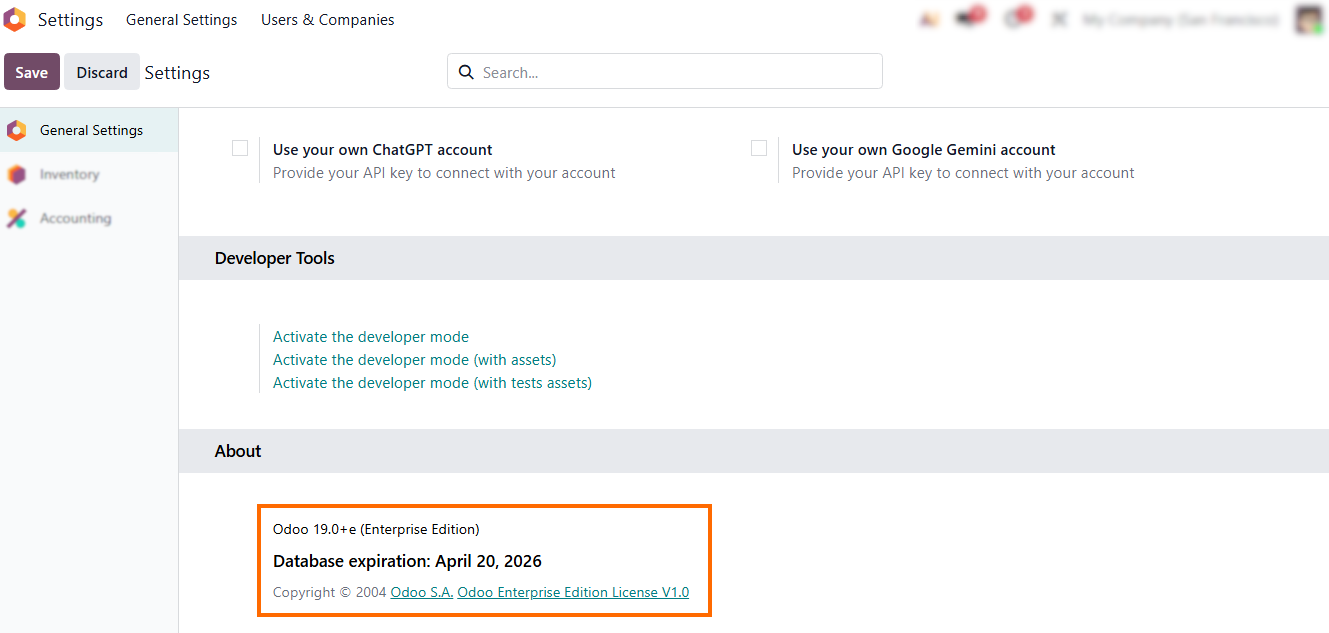Screen dimensions: 1329x633
Task: Click the Discard button
Action: point(102,73)
